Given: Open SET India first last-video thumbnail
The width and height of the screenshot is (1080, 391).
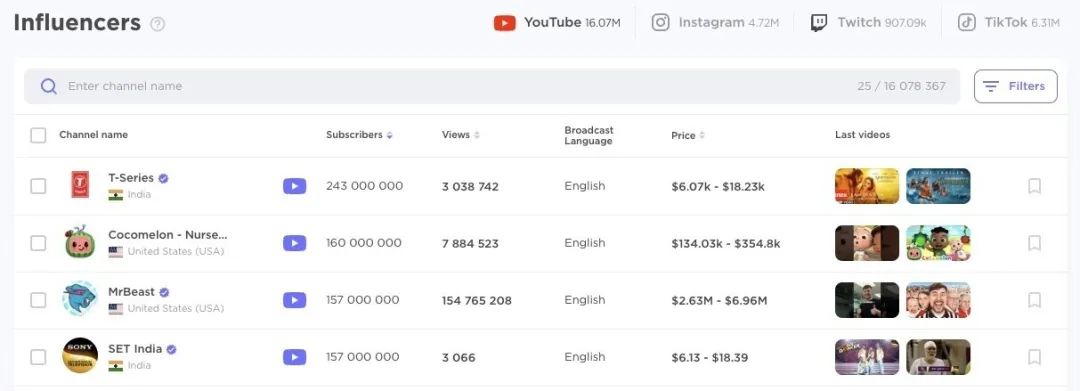Looking at the screenshot, I should (x=866, y=357).
